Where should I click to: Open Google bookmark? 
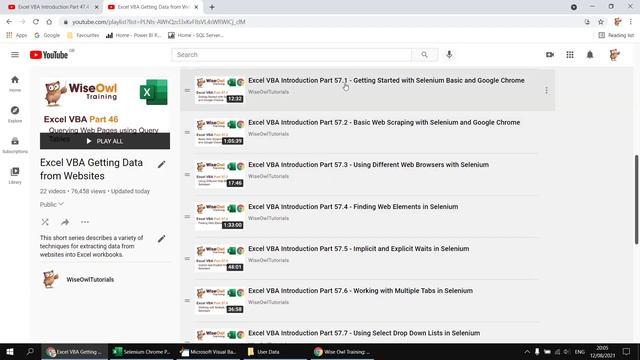(47, 36)
